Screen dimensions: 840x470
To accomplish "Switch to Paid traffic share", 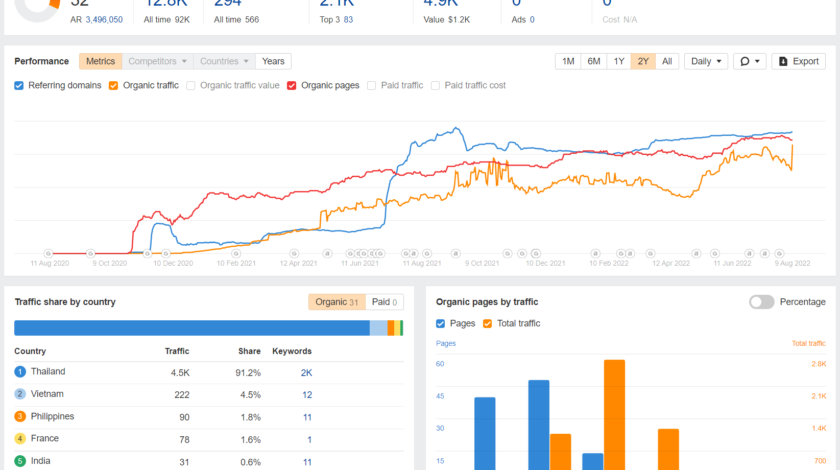I will point(385,302).
